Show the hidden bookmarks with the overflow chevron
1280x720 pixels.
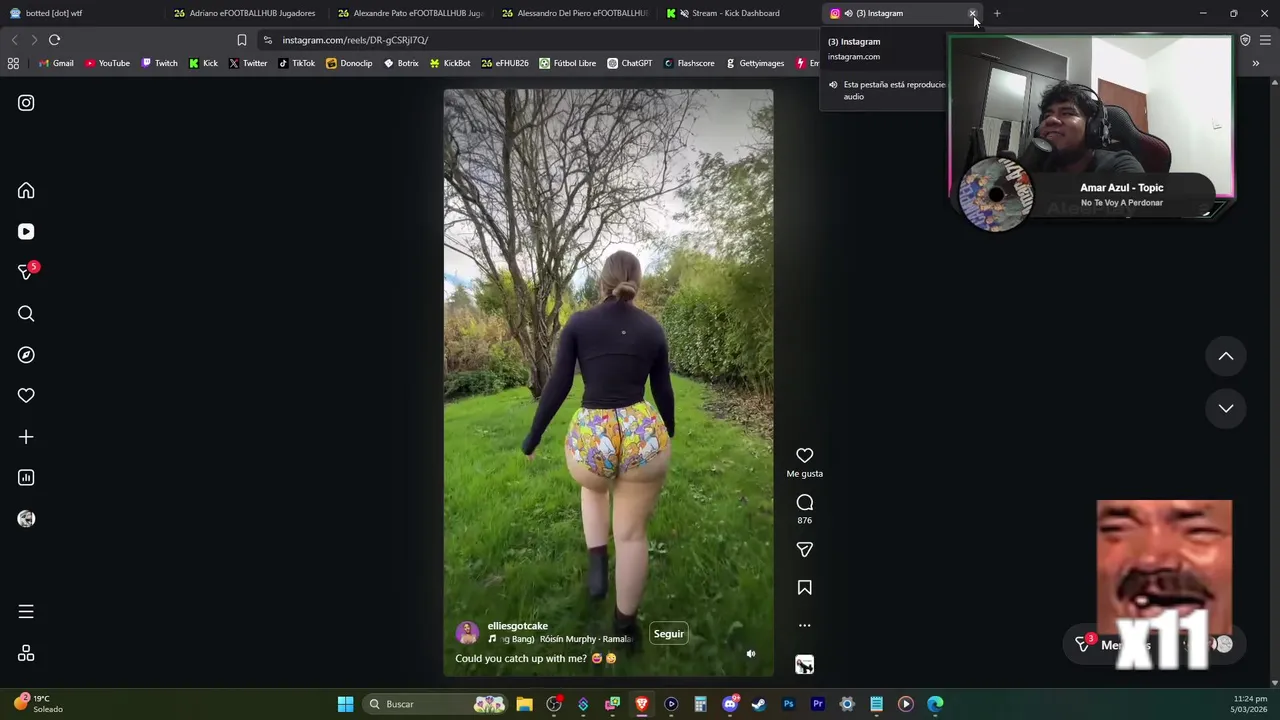1255,63
